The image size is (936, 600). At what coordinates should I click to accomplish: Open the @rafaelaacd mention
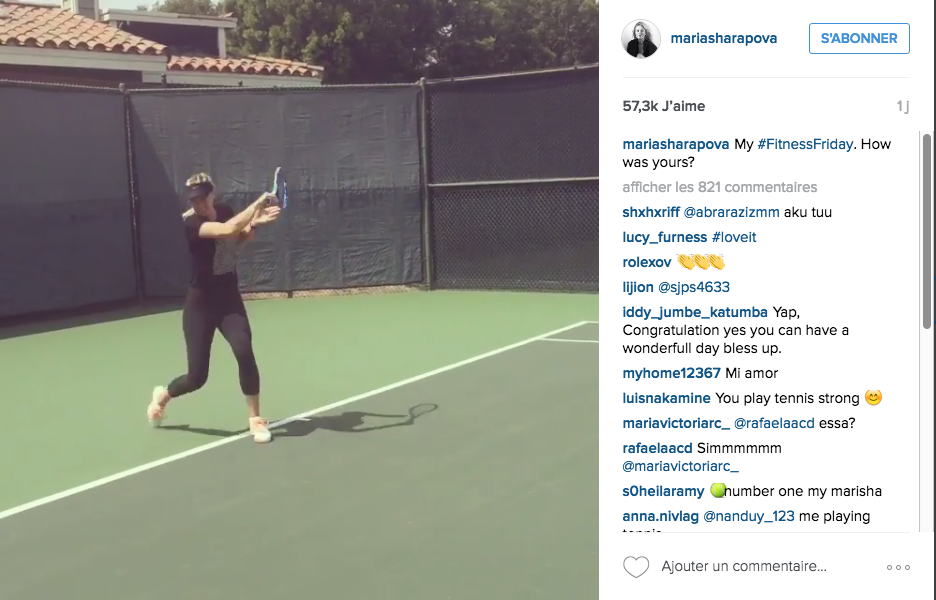774,423
